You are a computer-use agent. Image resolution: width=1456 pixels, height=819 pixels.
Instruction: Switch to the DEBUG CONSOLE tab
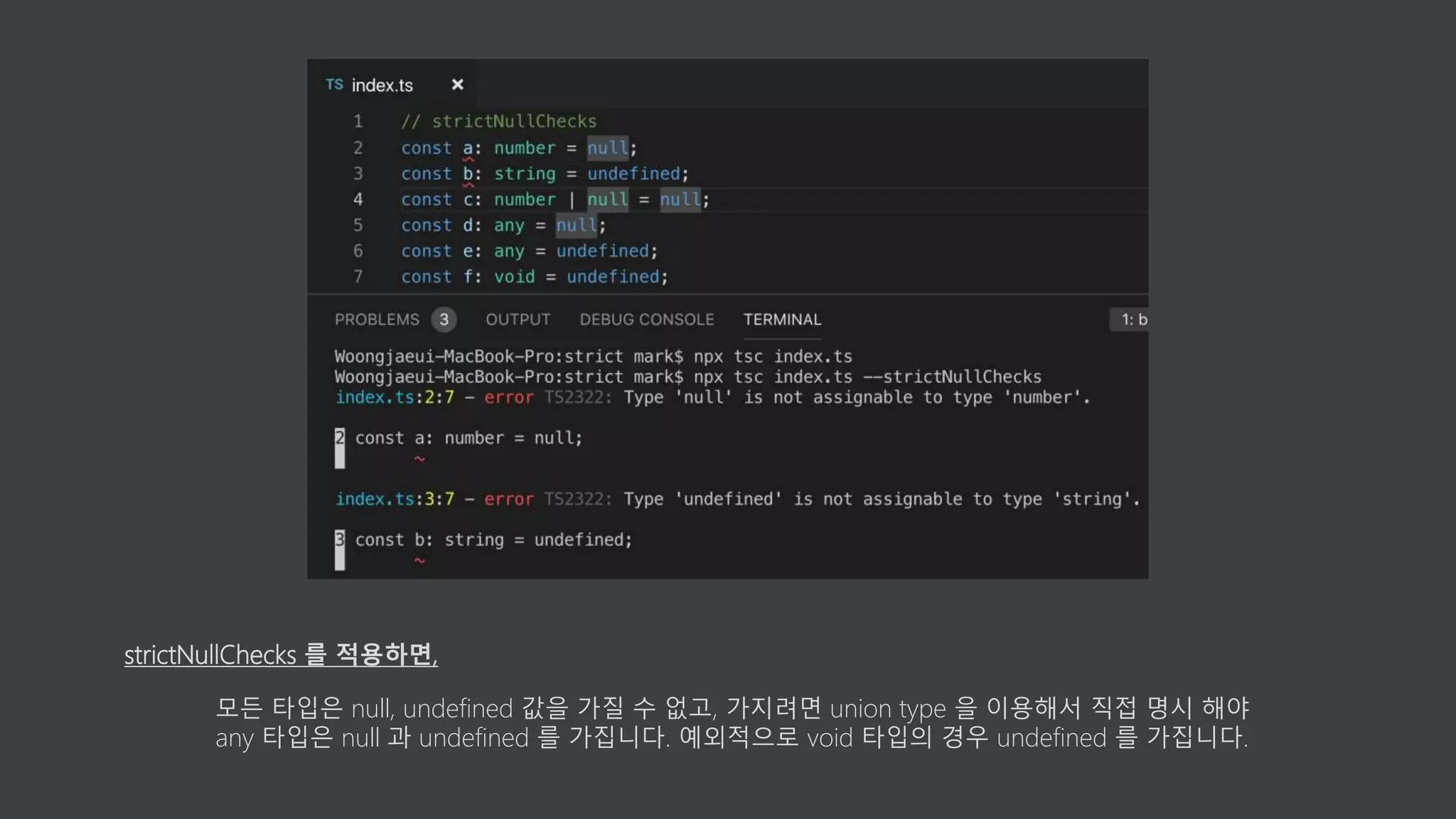(x=647, y=319)
